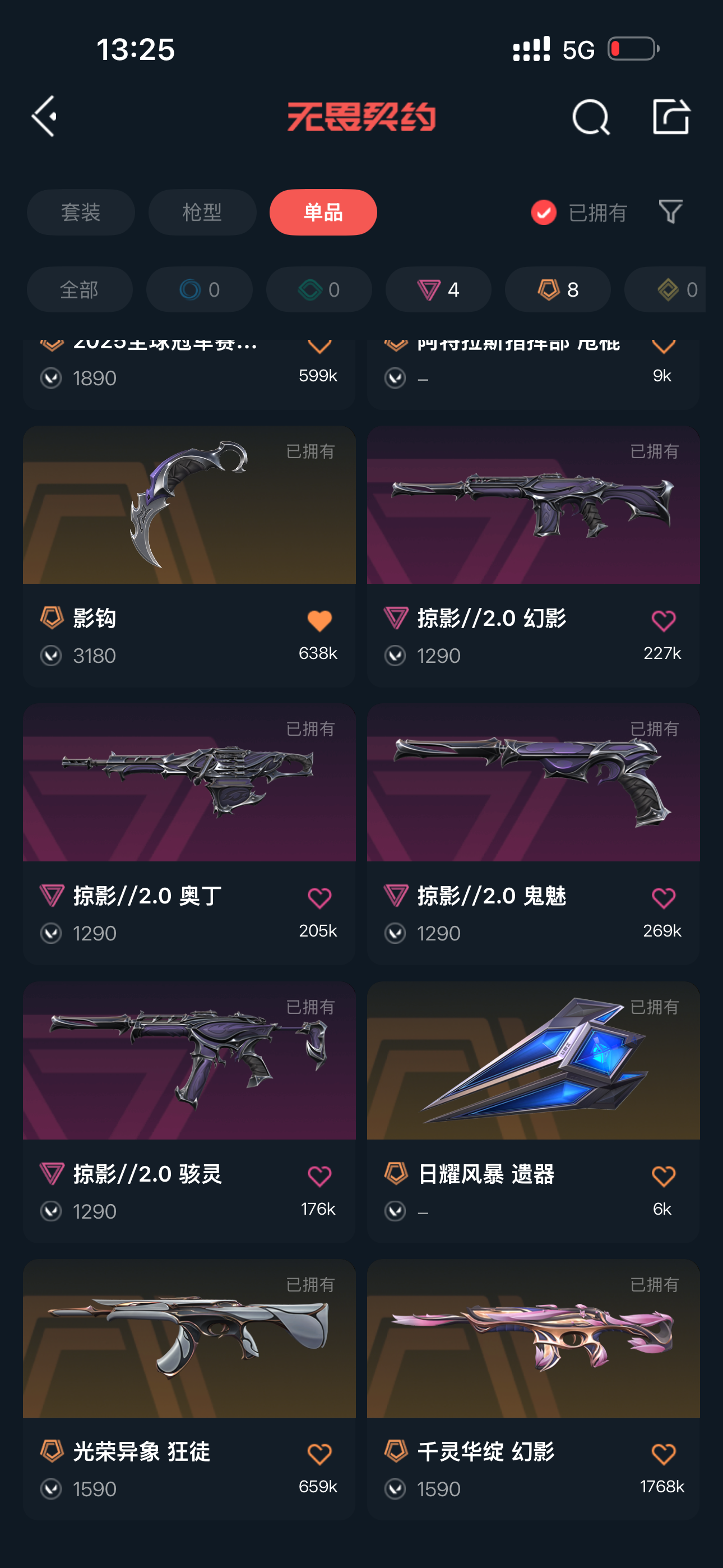Select the pink tier filter showing 4
This screenshot has height=1568, width=723.
point(438,289)
